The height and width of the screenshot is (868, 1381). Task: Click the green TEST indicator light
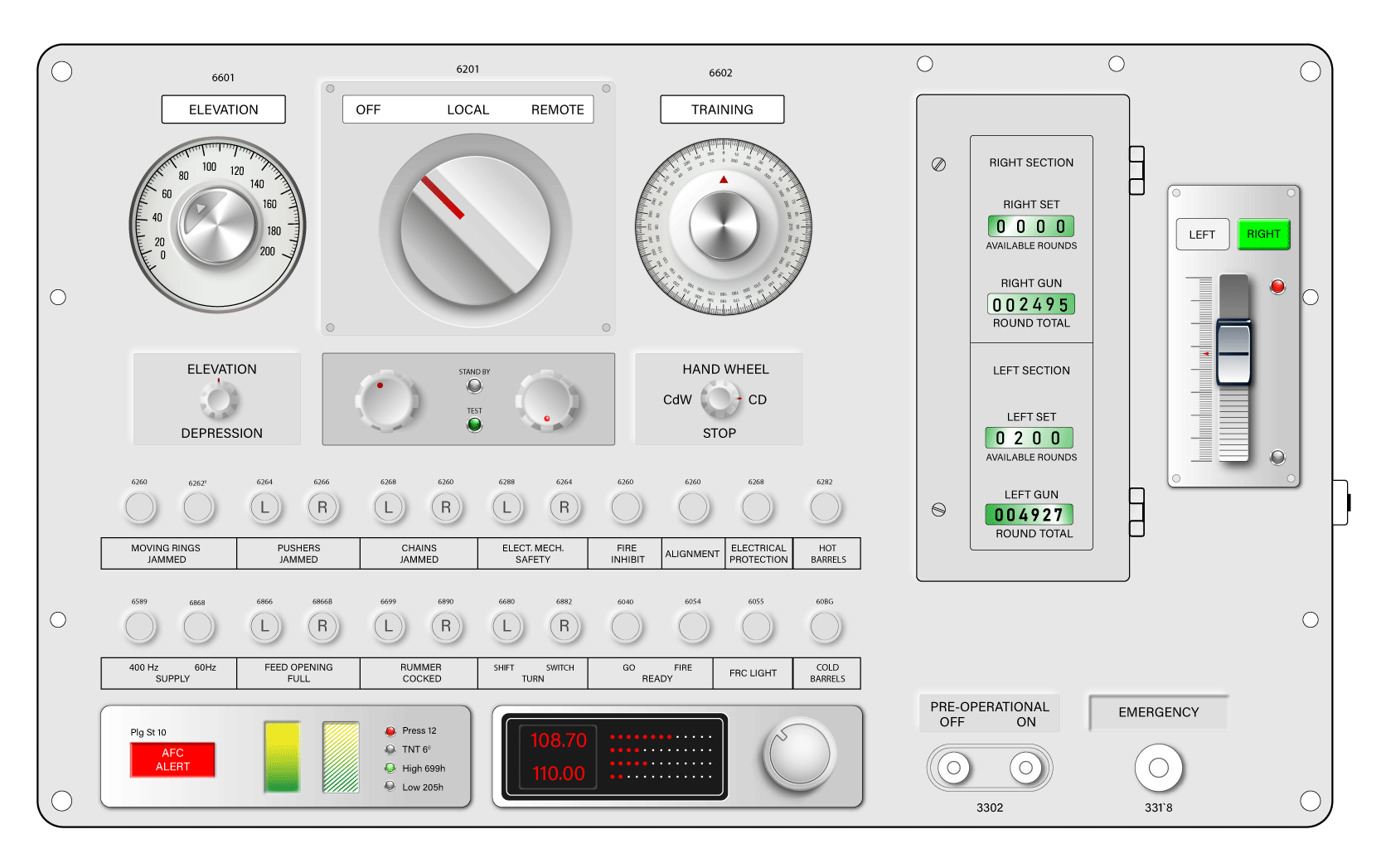pos(474,425)
